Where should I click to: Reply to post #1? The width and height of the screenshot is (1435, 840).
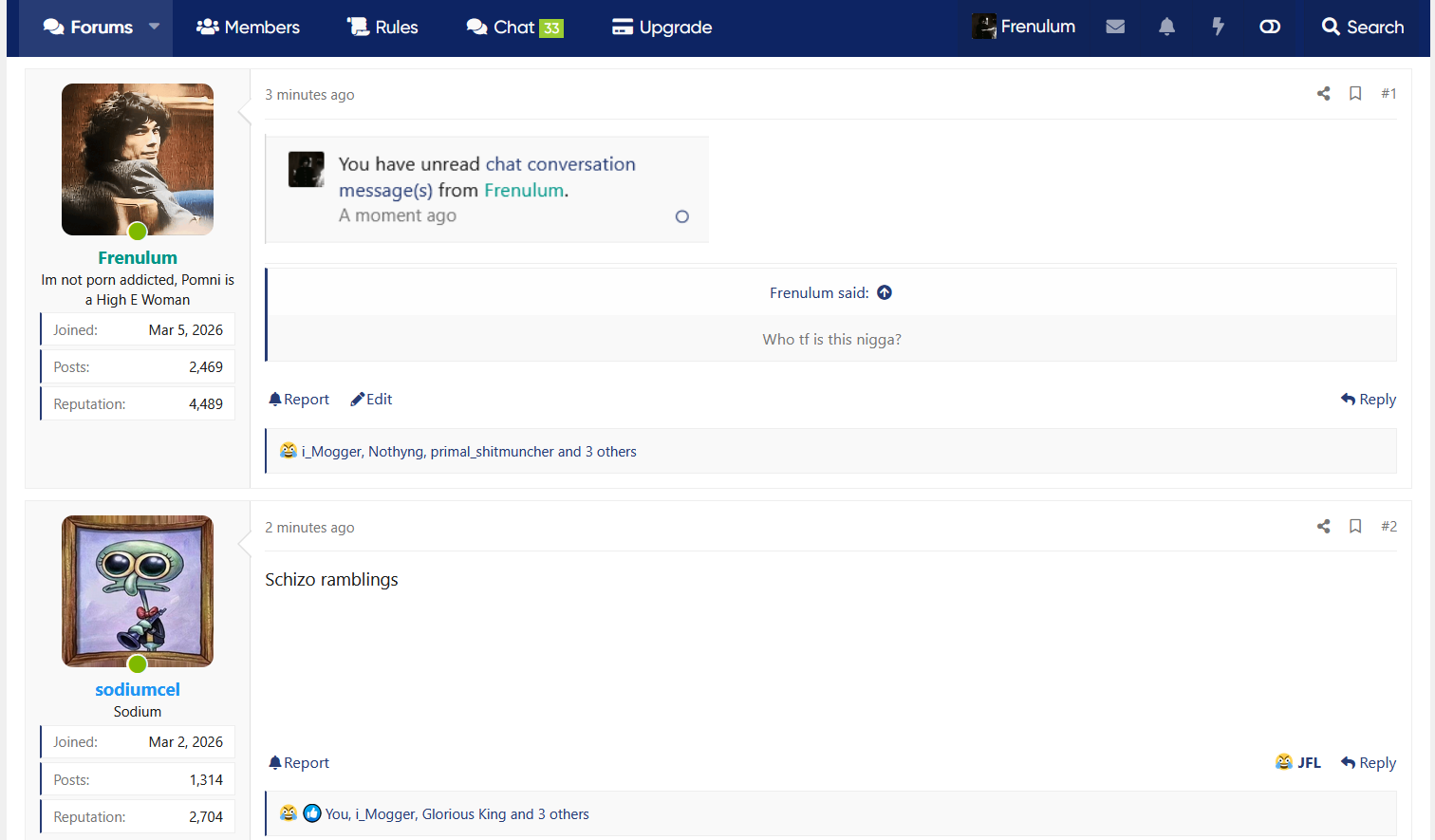coord(1369,400)
